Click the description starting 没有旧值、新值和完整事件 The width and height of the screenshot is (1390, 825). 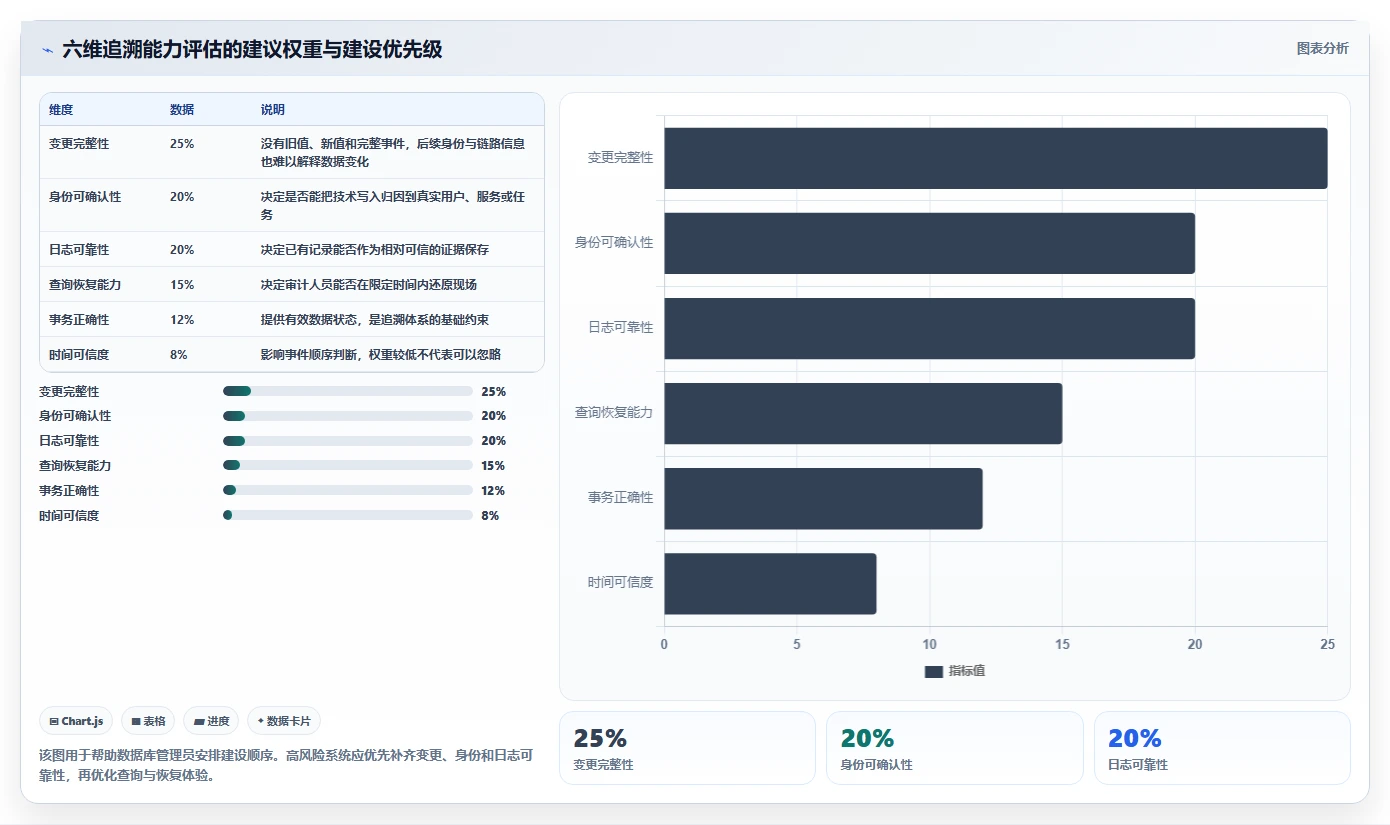(393, 153)
